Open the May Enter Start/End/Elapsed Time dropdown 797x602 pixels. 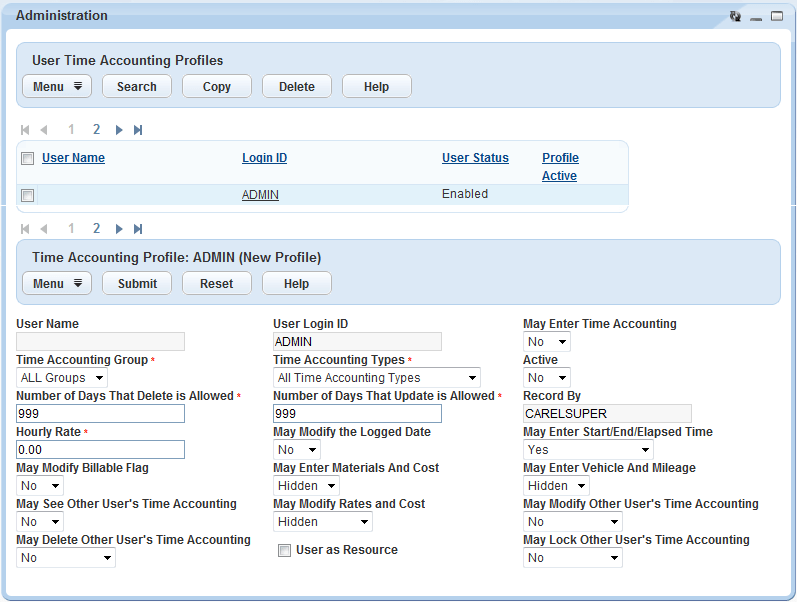(x=588, y=450)
